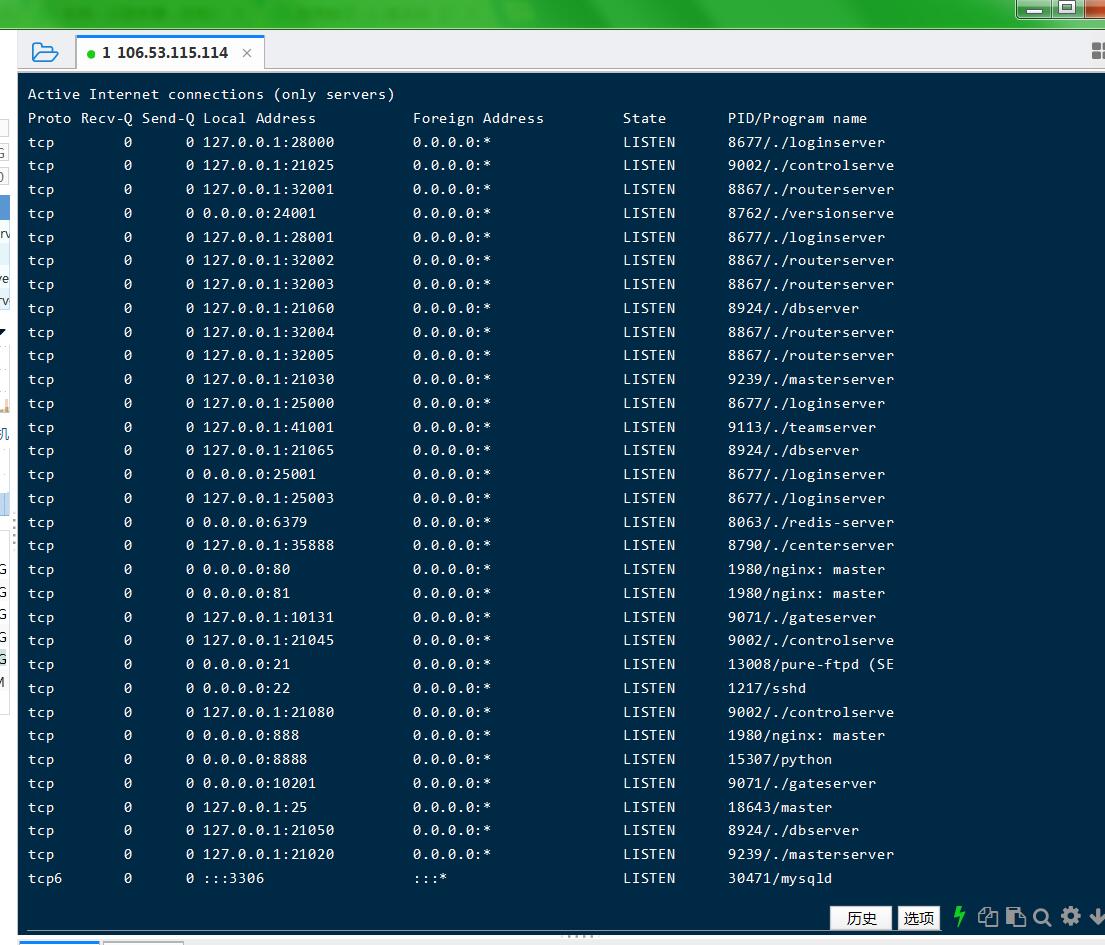The image size is (1105, 945).
Task: Click local address 0.0.0.0:25001
Action: [259, 474]
